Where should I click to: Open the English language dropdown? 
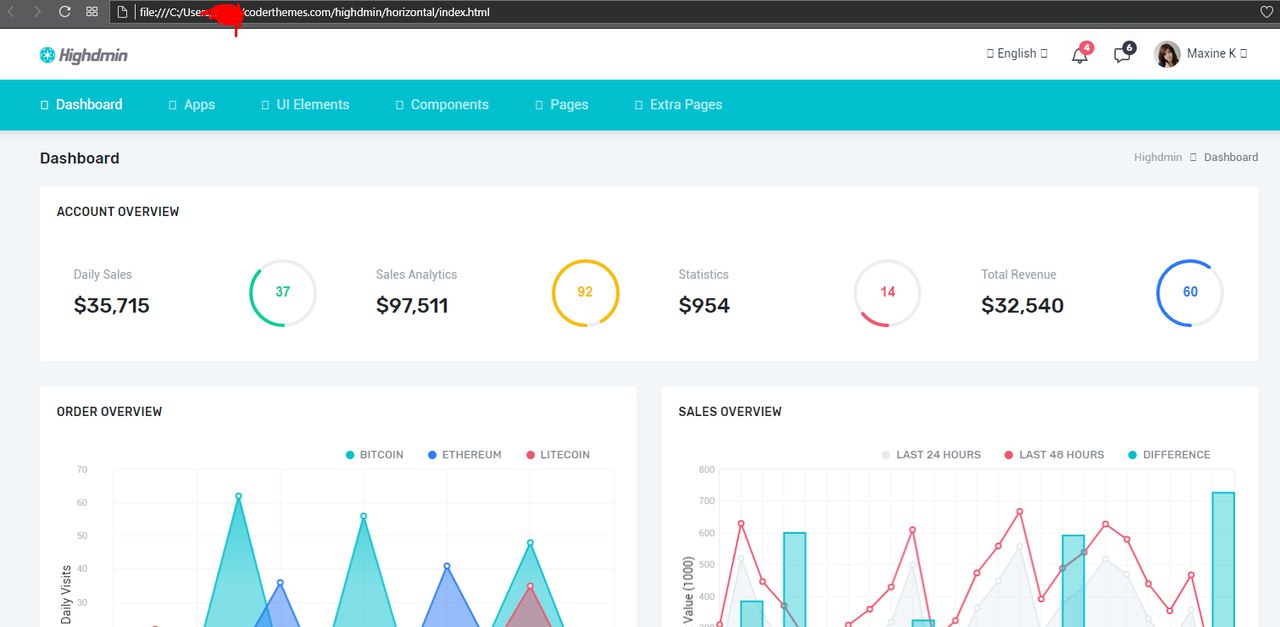coord(1017,54)
